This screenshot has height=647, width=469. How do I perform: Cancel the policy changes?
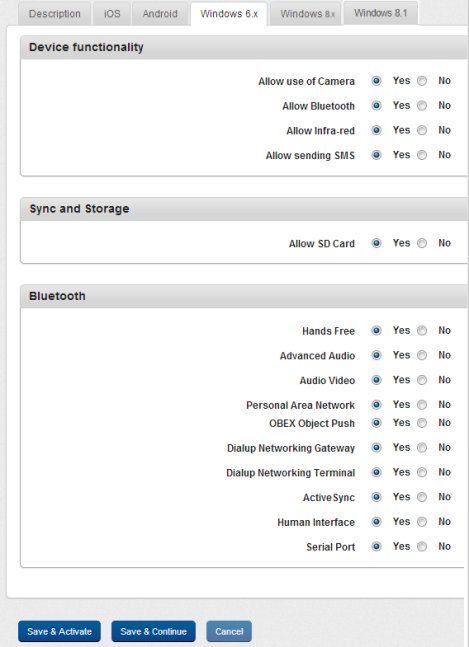coord(229,631)
